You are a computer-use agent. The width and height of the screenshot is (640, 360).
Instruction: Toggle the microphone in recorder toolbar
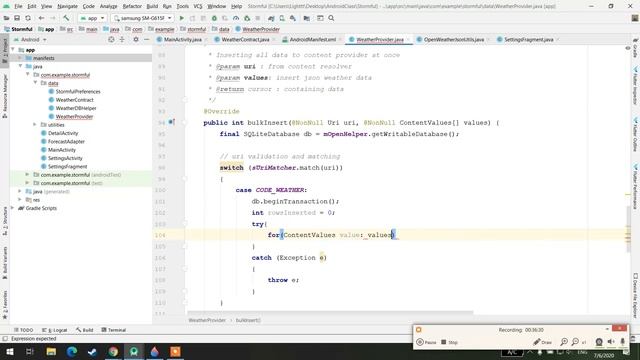pos(622,342)
